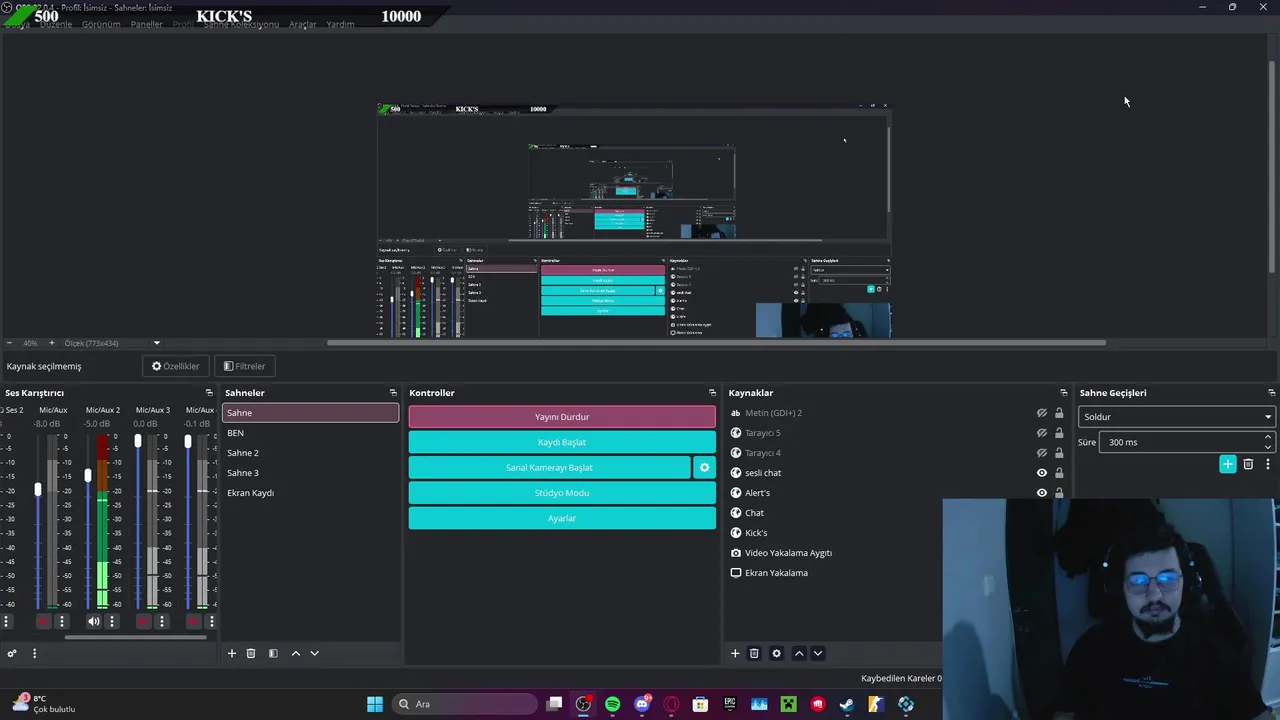Show the Metin (GDI+) 2 source
The width and height of the screenshot is (1280, 720).
pyautogui.click(x=1042, y=413)
